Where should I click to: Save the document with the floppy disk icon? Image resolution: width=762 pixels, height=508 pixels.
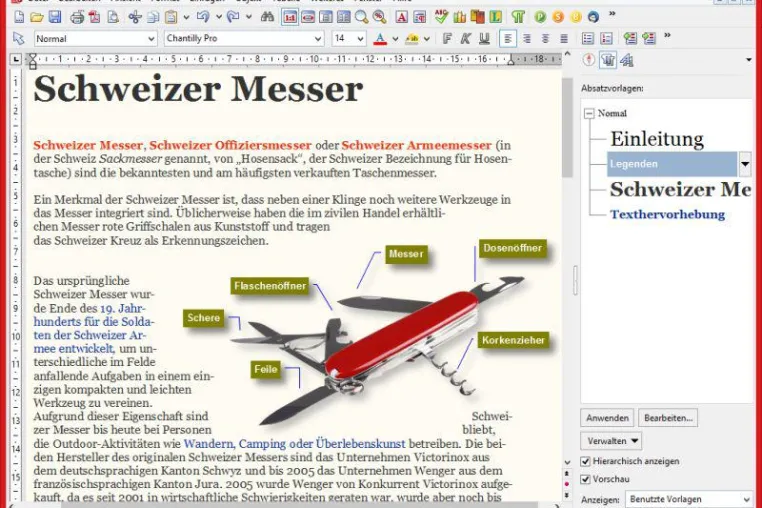(55, 18)
